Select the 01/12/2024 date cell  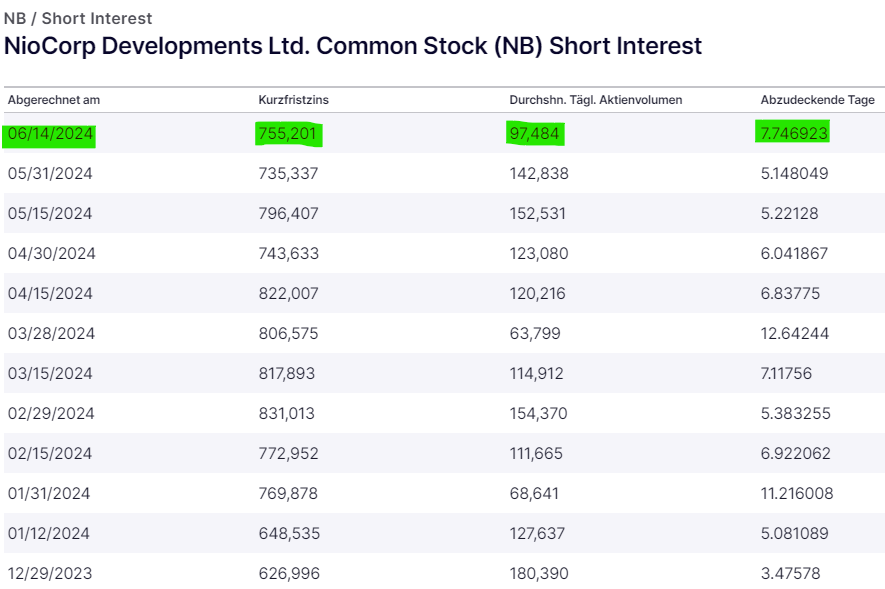pos(50,534)
